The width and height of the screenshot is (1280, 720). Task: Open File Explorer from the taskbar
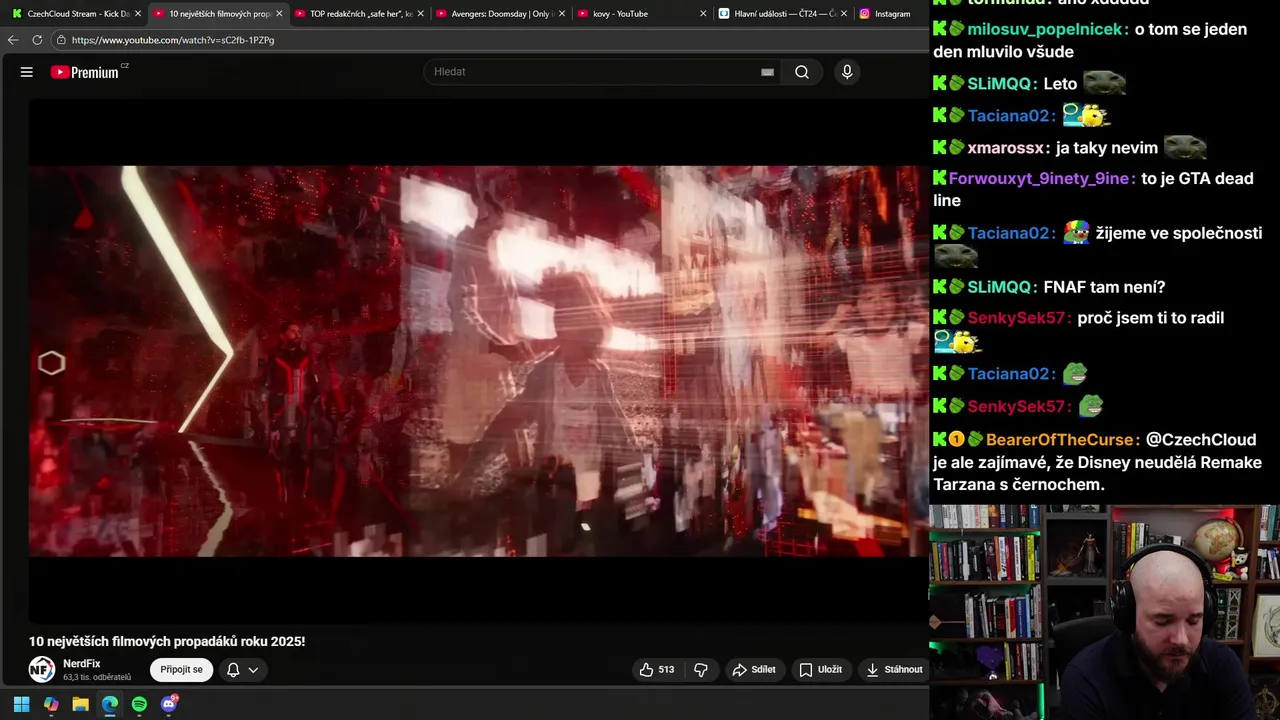click(80, 704)
